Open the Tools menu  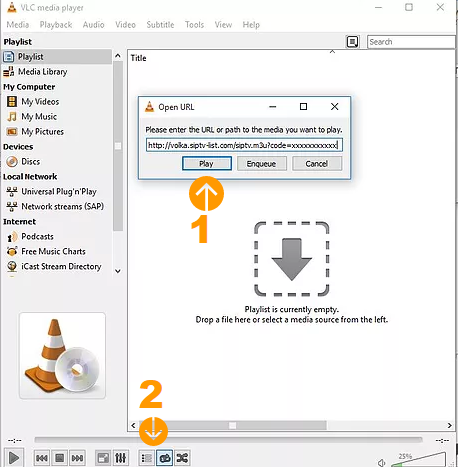click(x=194, y=25)
